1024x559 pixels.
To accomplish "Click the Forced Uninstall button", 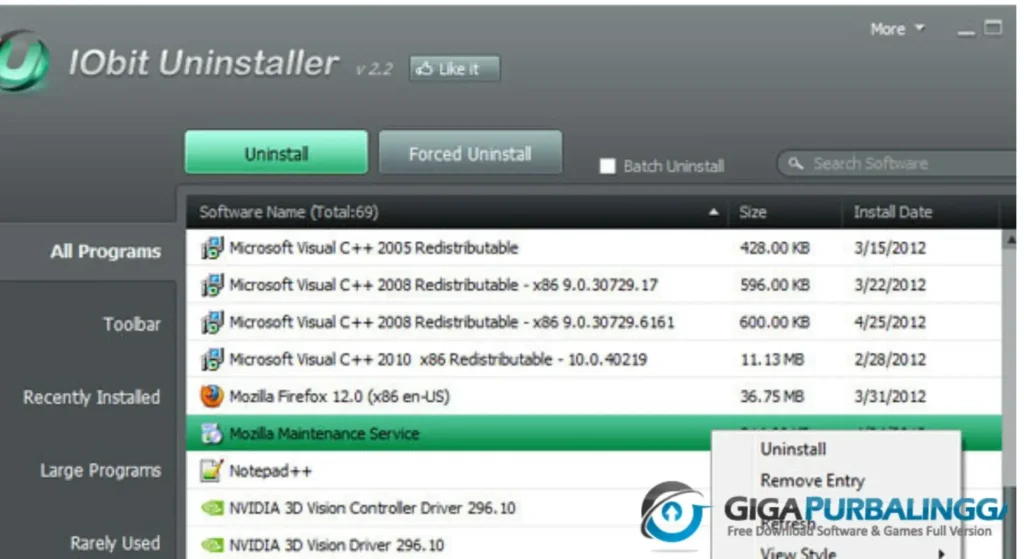I will coord(470,153).
